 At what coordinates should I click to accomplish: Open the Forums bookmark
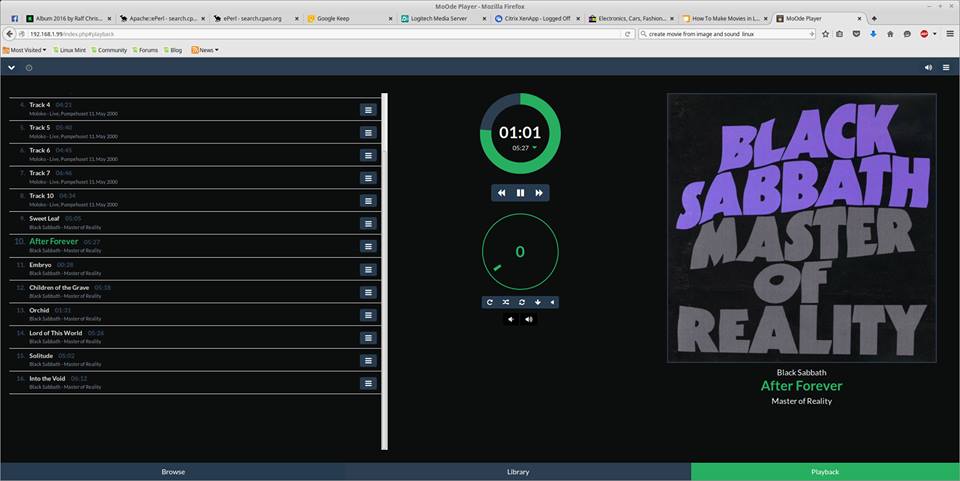[x=144, y=50]
